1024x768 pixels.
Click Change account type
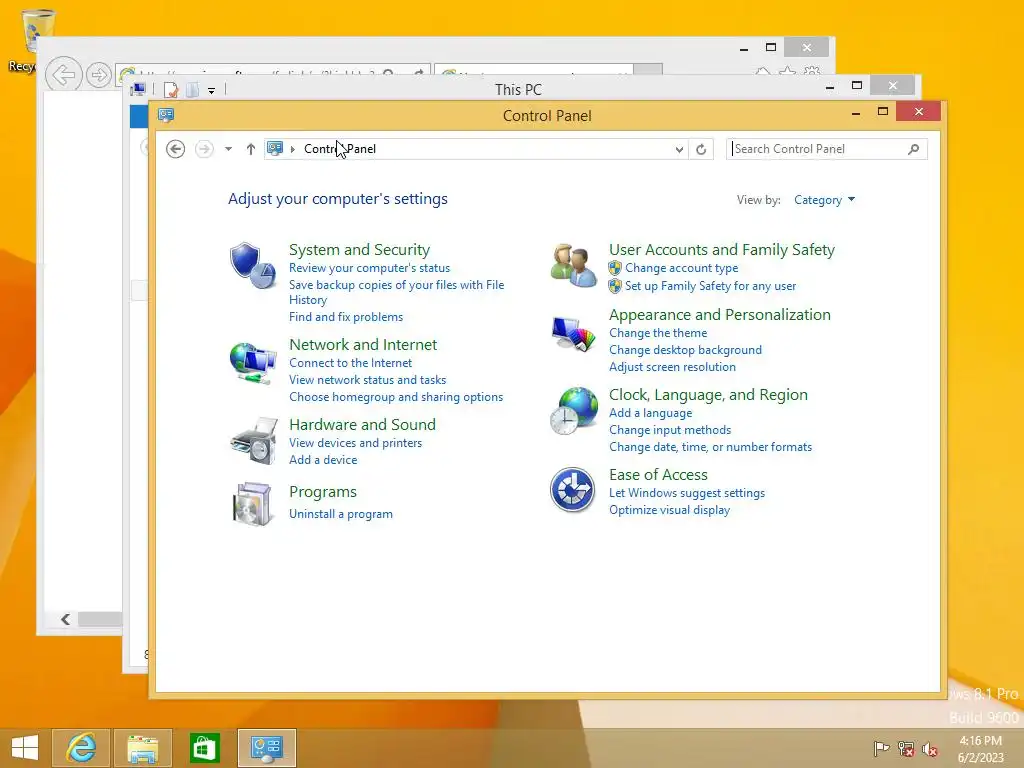[x=681, y=268]
